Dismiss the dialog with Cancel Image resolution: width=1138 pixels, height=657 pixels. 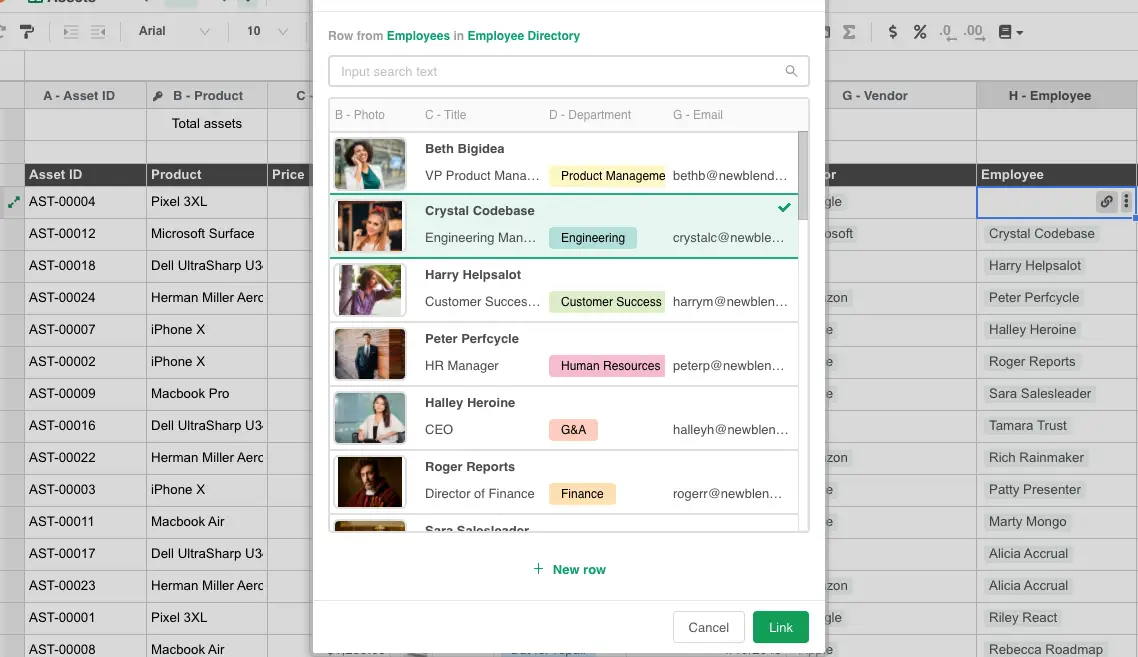tap(708, 627)
